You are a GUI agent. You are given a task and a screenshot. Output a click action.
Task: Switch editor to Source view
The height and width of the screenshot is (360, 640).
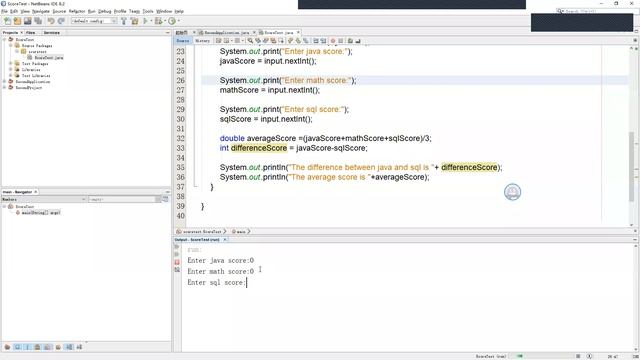click(182, 41)
